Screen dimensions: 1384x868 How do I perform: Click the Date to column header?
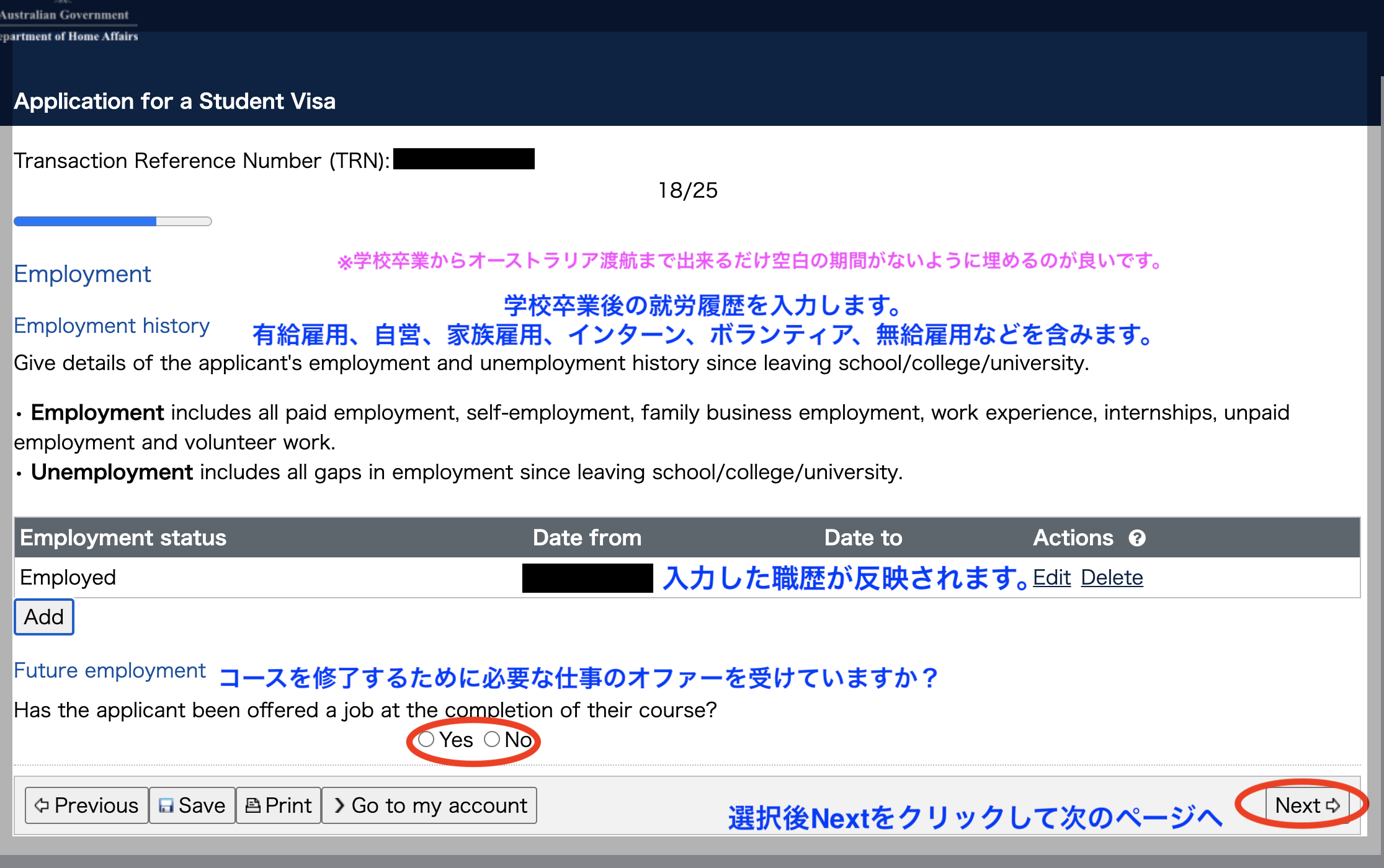pyautogui.click(x=863, y=538)
